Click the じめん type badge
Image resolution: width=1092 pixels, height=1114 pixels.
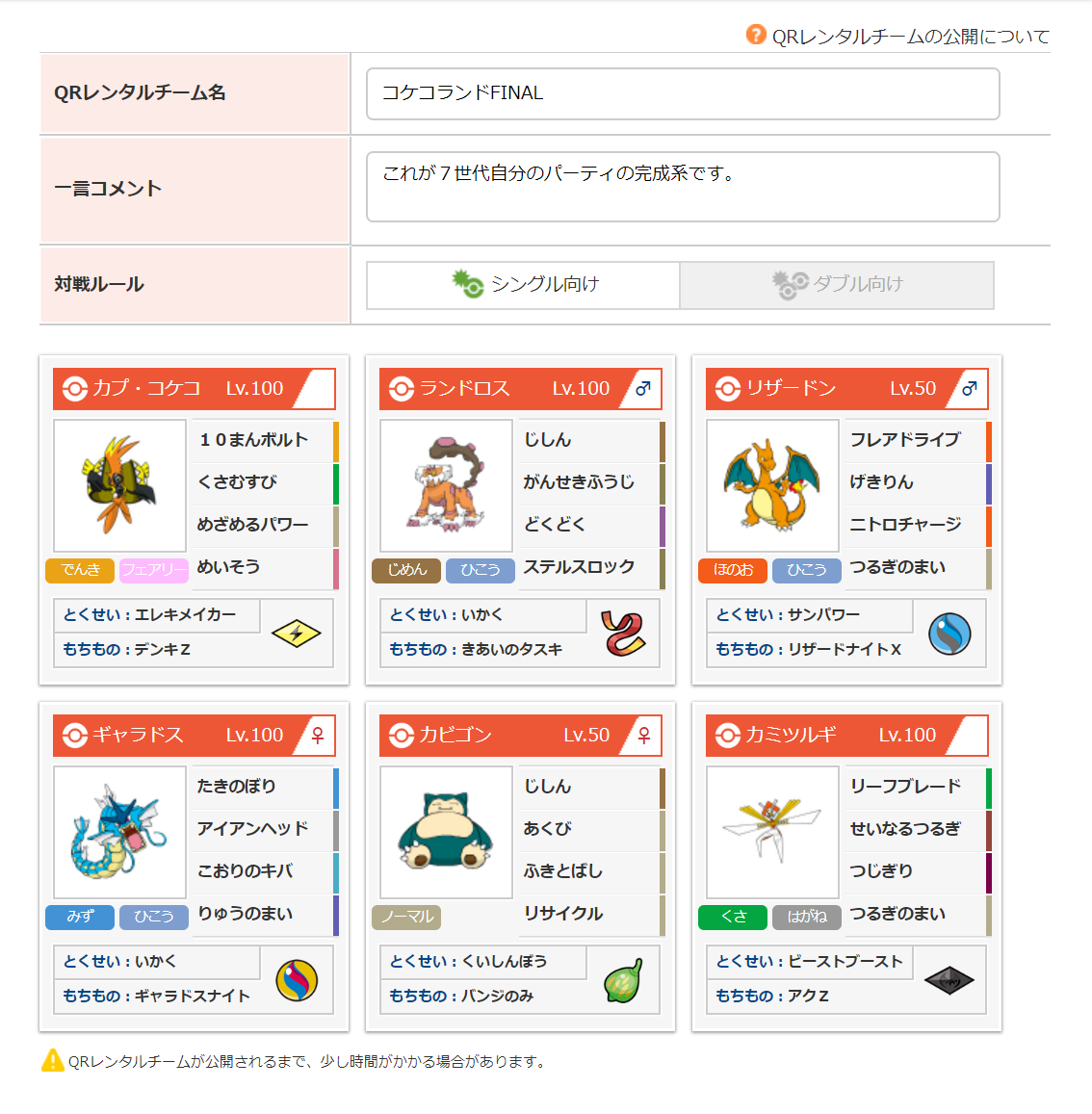(x=406, y=570)
